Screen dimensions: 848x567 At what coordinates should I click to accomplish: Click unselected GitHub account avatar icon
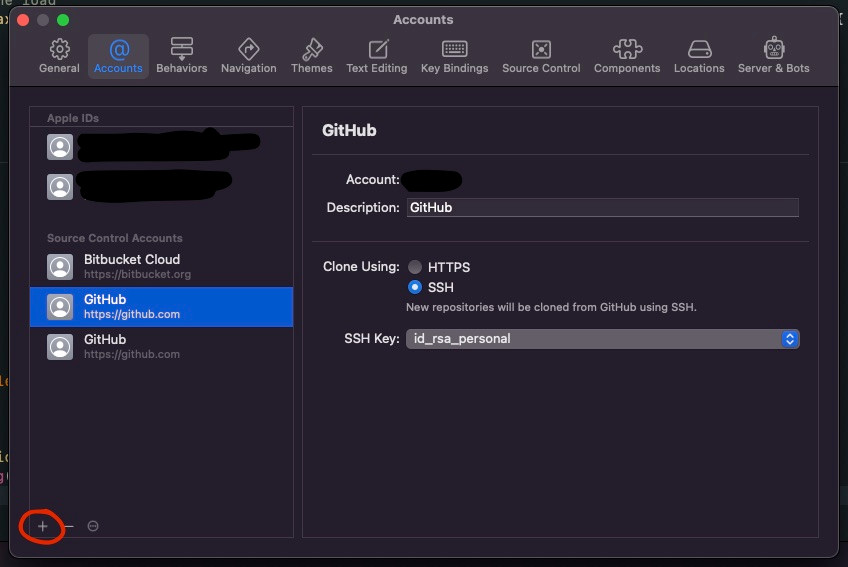[60, 347]
